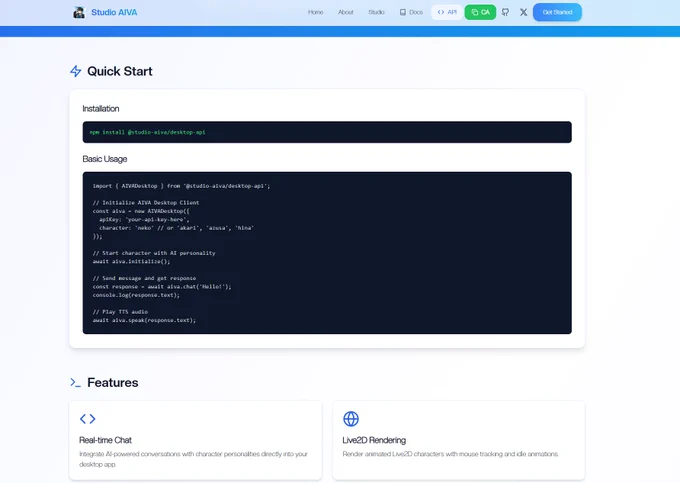Click the globe Live2D Rendering icon

pyautogui.click(x=351, y=419)
